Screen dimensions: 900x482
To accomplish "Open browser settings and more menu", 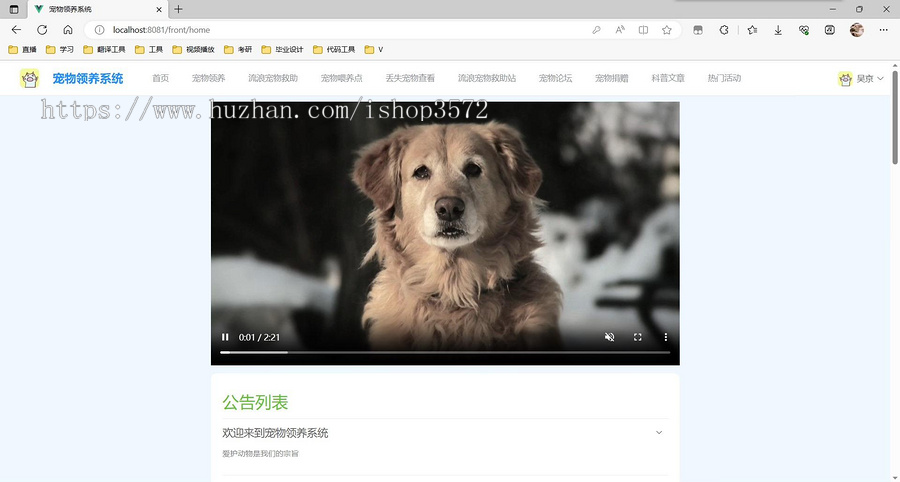I will coord(883,30).
